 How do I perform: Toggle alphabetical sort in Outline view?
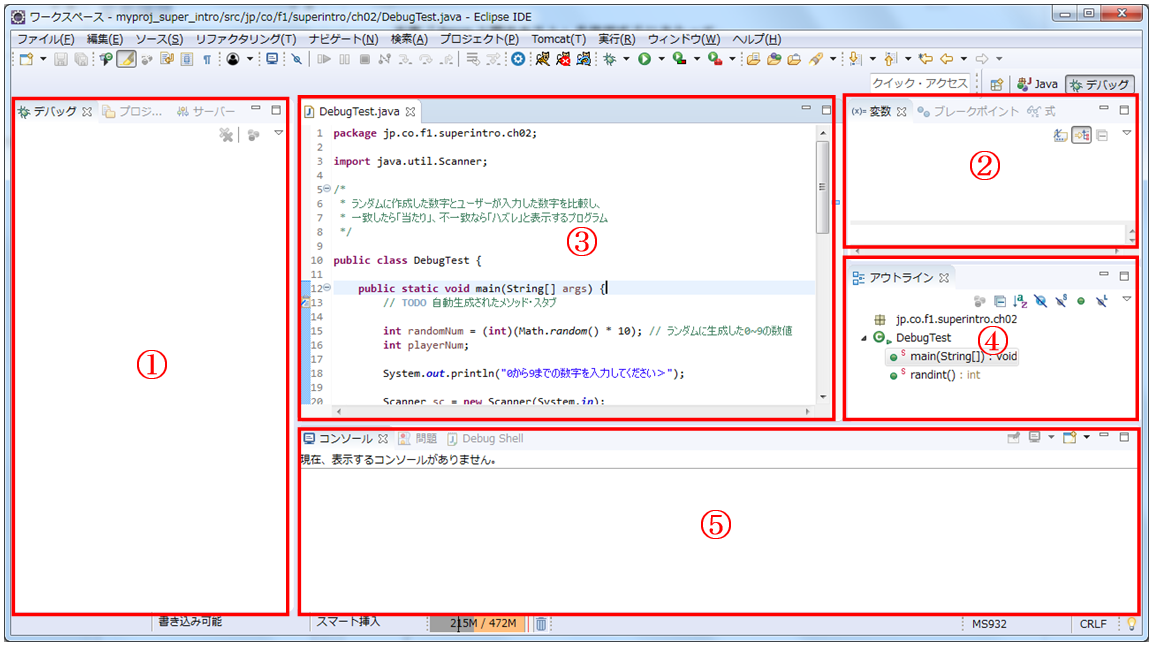pos(1020,300)
